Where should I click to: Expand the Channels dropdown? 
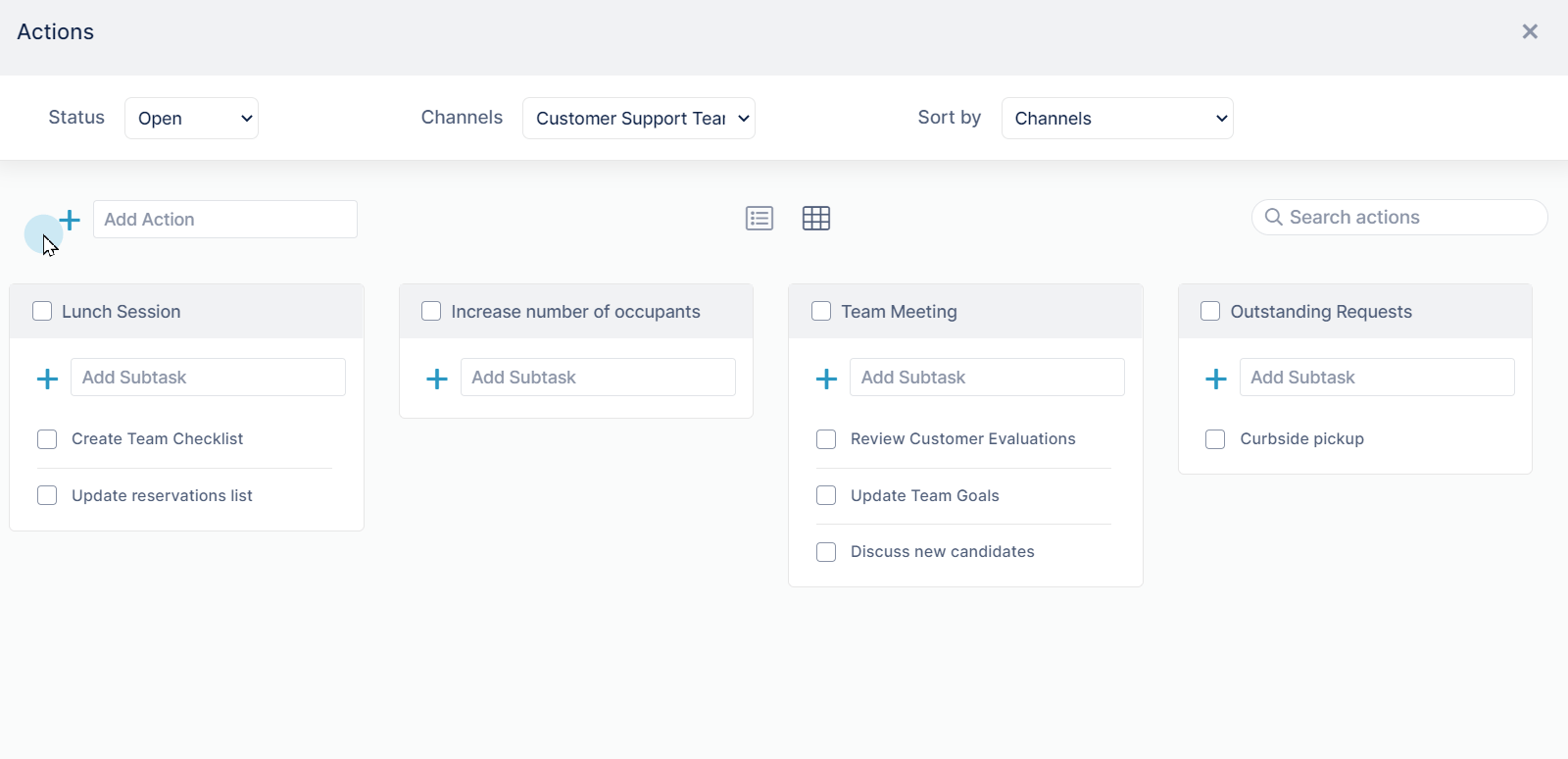click(x=639, y=118)
